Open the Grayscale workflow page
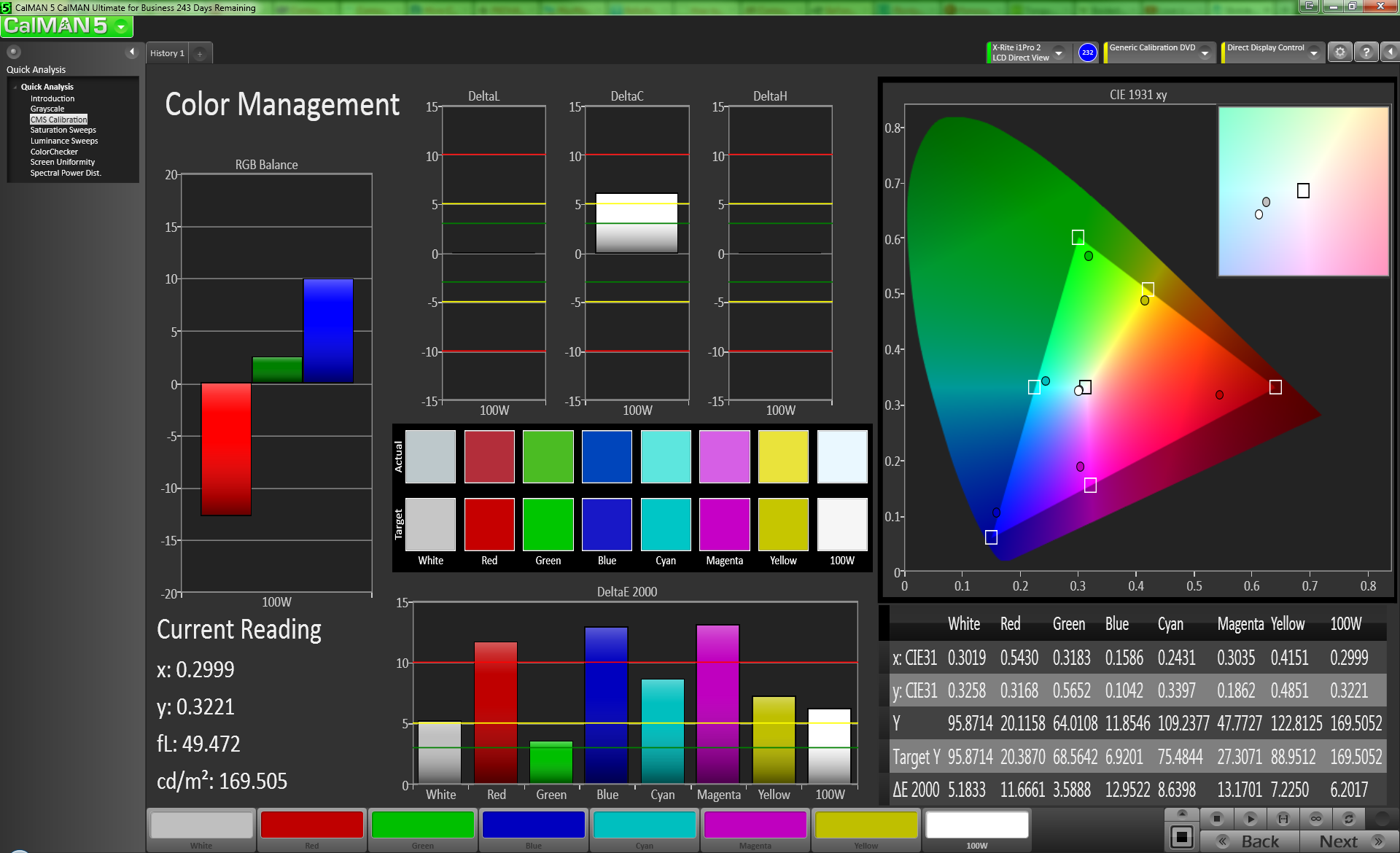This screenshot has height=853, width=1400. click(x=47, y=109)
